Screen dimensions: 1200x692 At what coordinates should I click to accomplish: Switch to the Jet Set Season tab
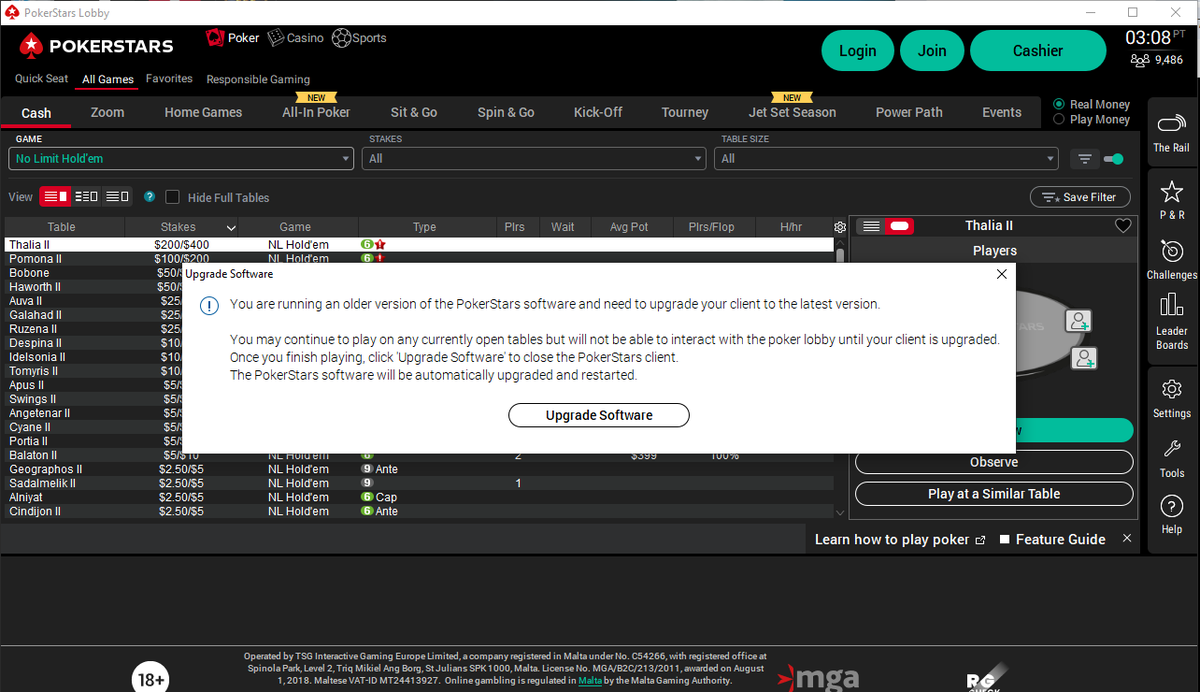[792, 112]
